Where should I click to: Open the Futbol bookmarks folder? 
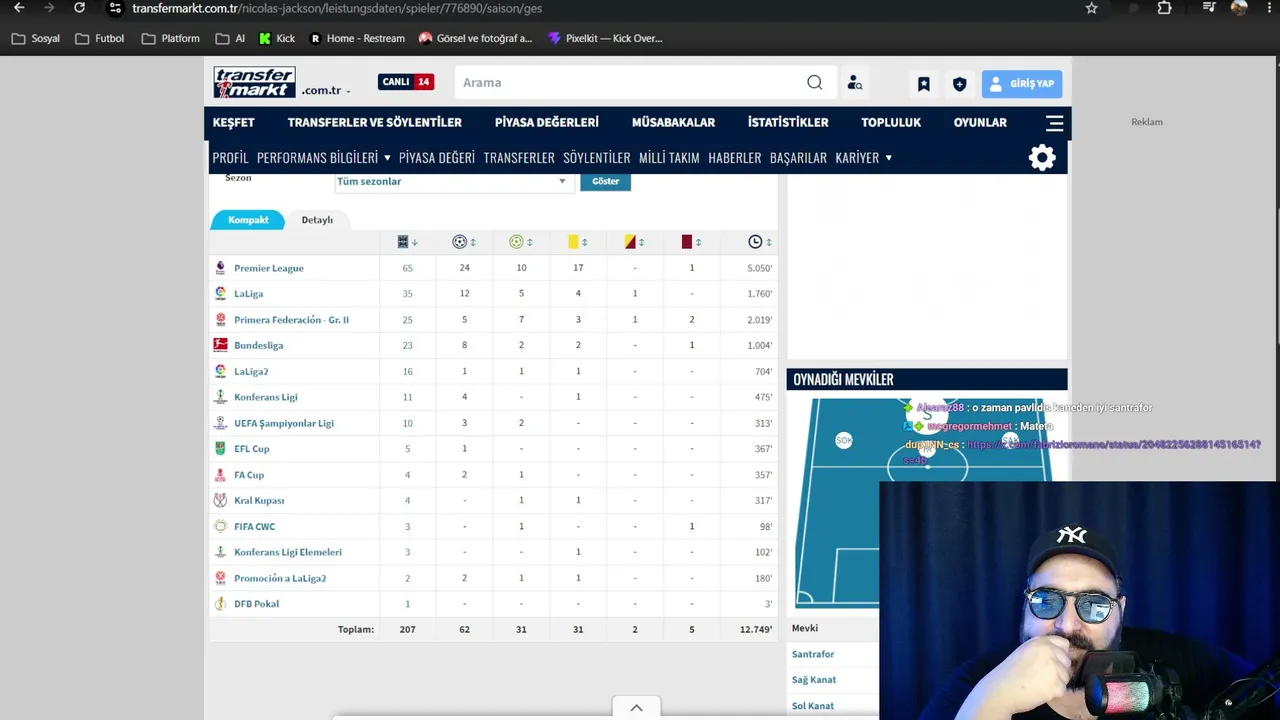click(x=100, y=39)
